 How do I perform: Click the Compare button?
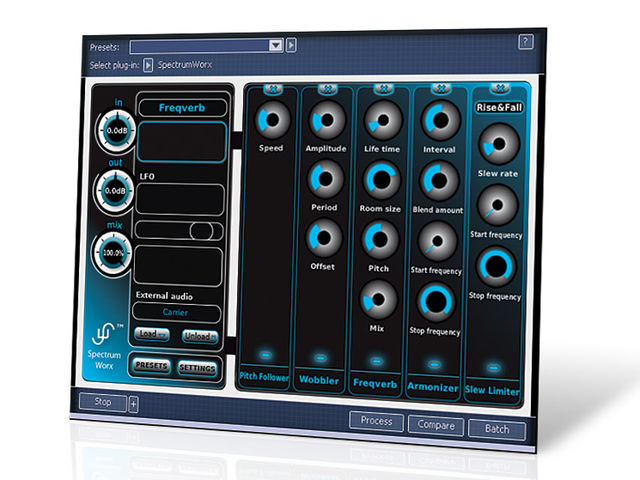pos(436,425)
